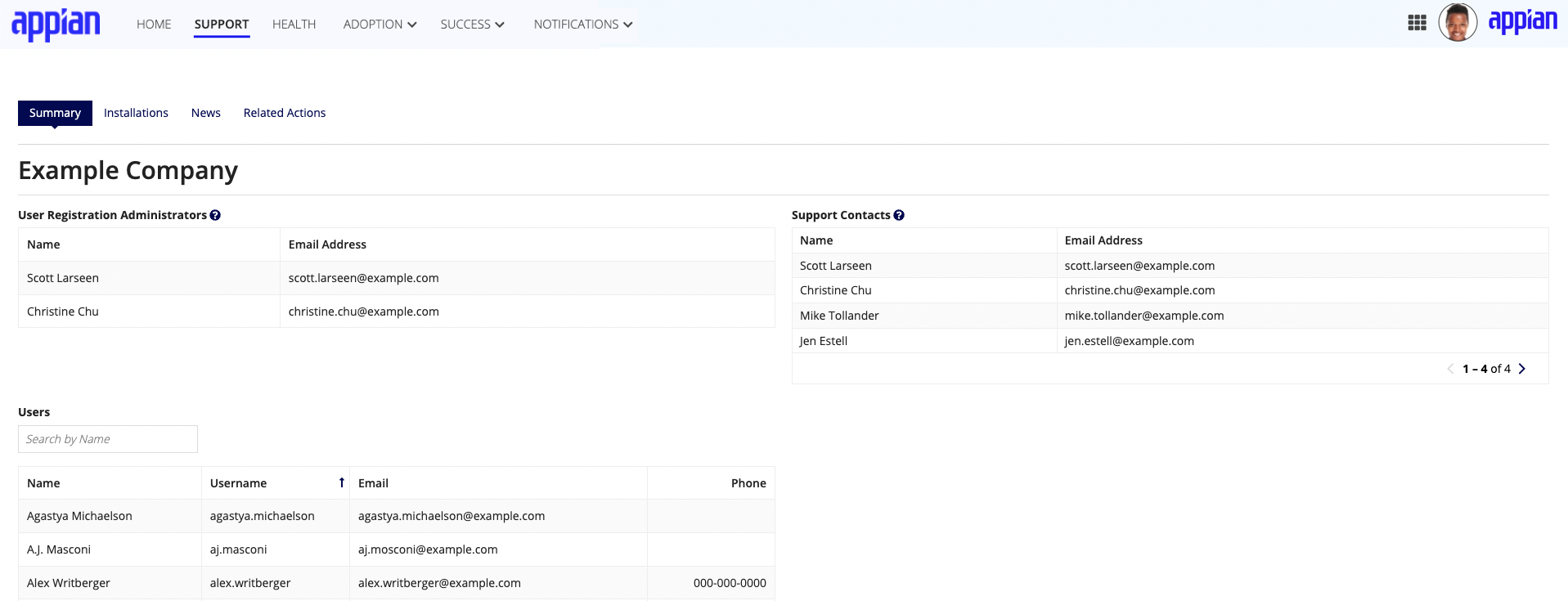Click the 1 - 4 of 4 paging label

click(1486, 369)
